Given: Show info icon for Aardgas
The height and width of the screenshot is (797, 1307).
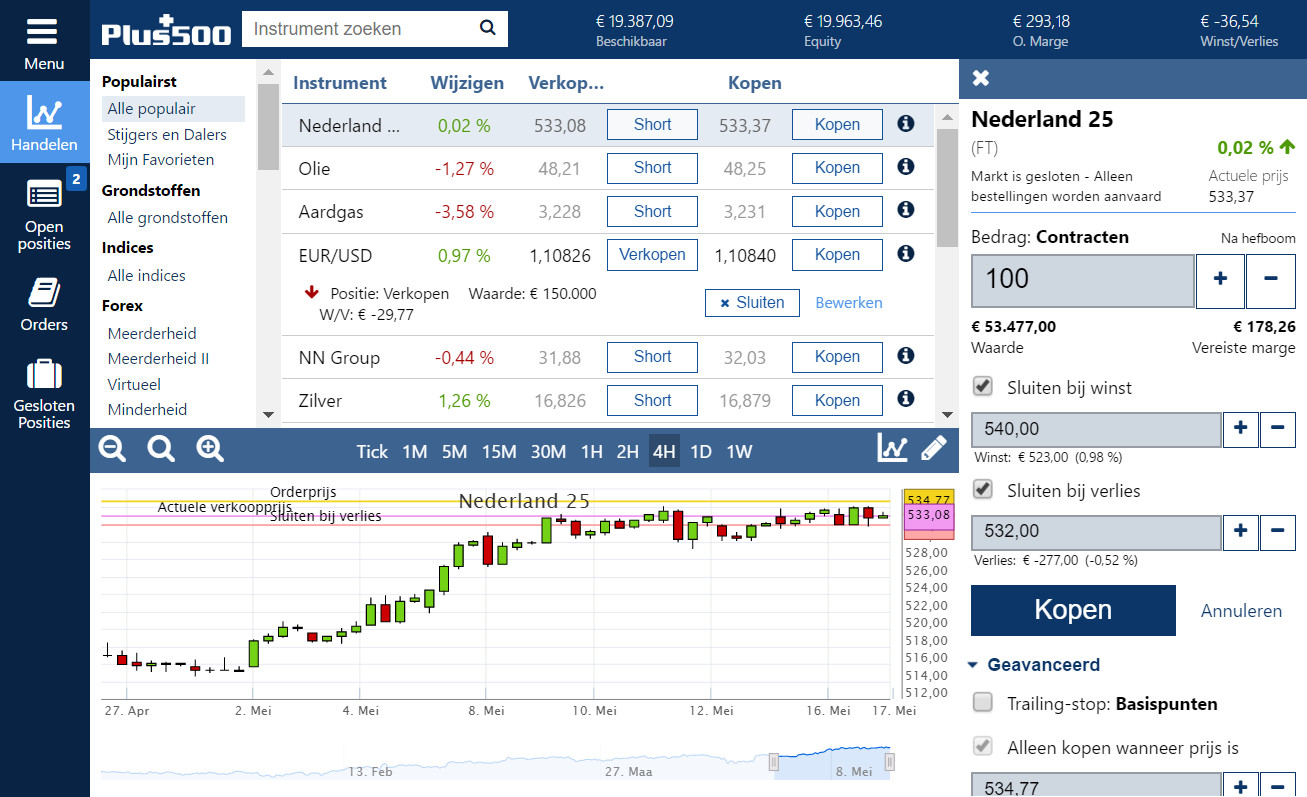Looking at the screenshot, I should pos(906,210).
